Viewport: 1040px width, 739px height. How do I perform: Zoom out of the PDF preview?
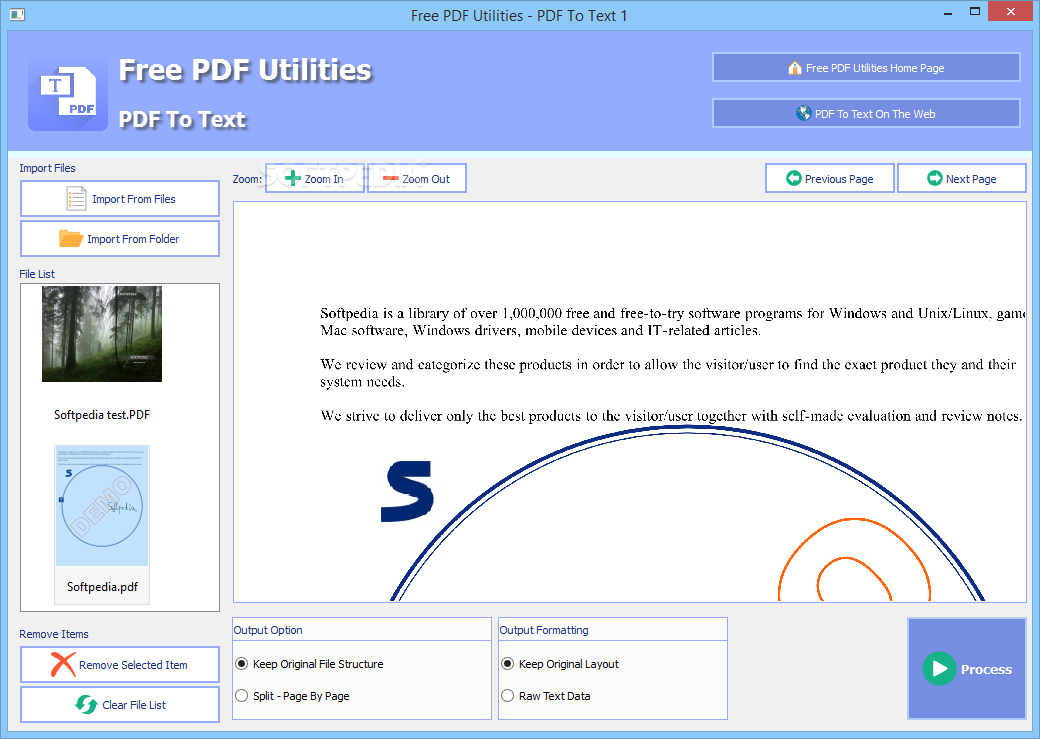417,178
